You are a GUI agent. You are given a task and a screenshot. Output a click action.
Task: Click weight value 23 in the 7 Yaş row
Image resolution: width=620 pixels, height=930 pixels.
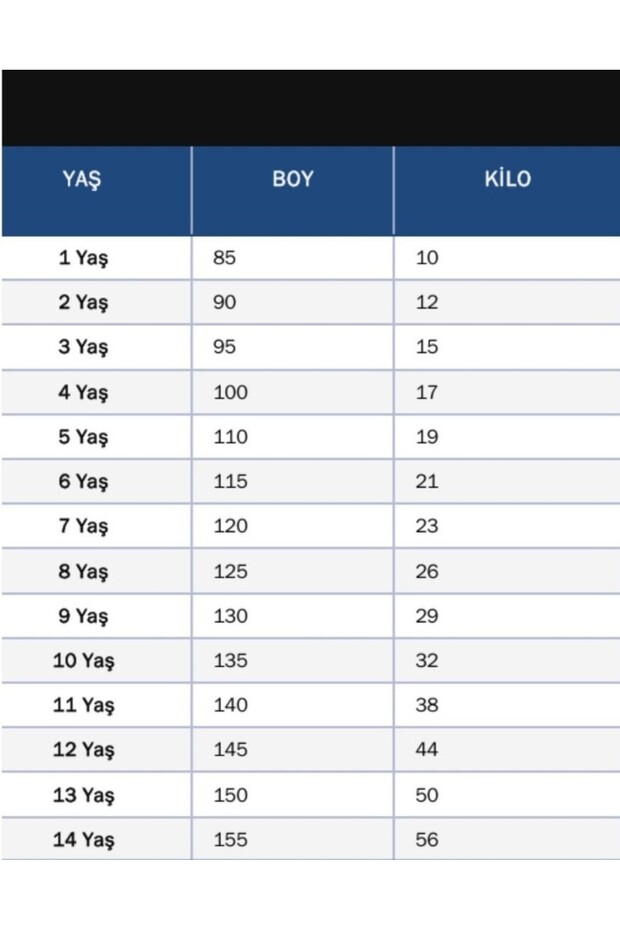pos(427,526)
